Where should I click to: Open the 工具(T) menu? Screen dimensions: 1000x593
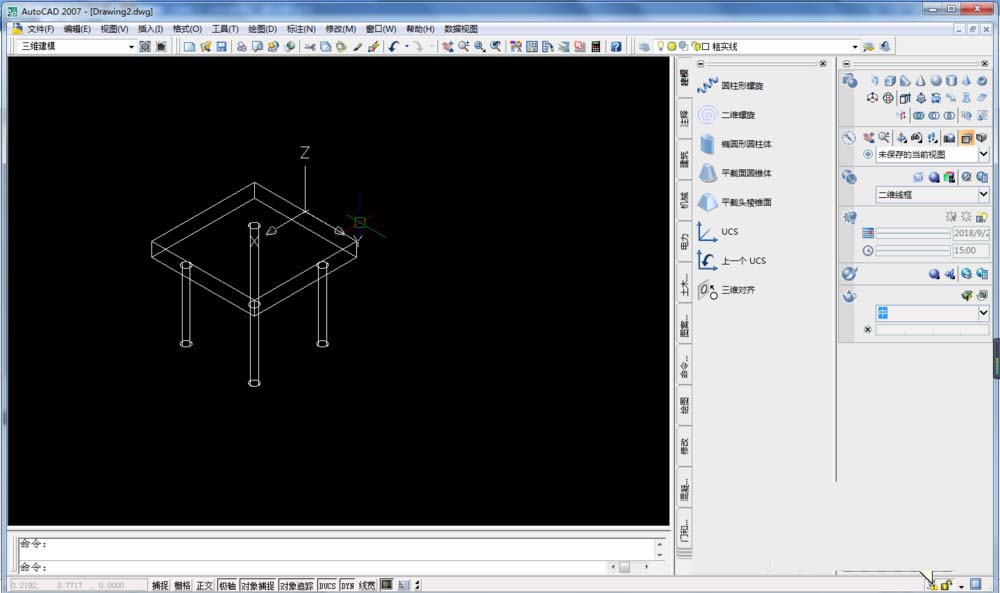coord(226,28)
